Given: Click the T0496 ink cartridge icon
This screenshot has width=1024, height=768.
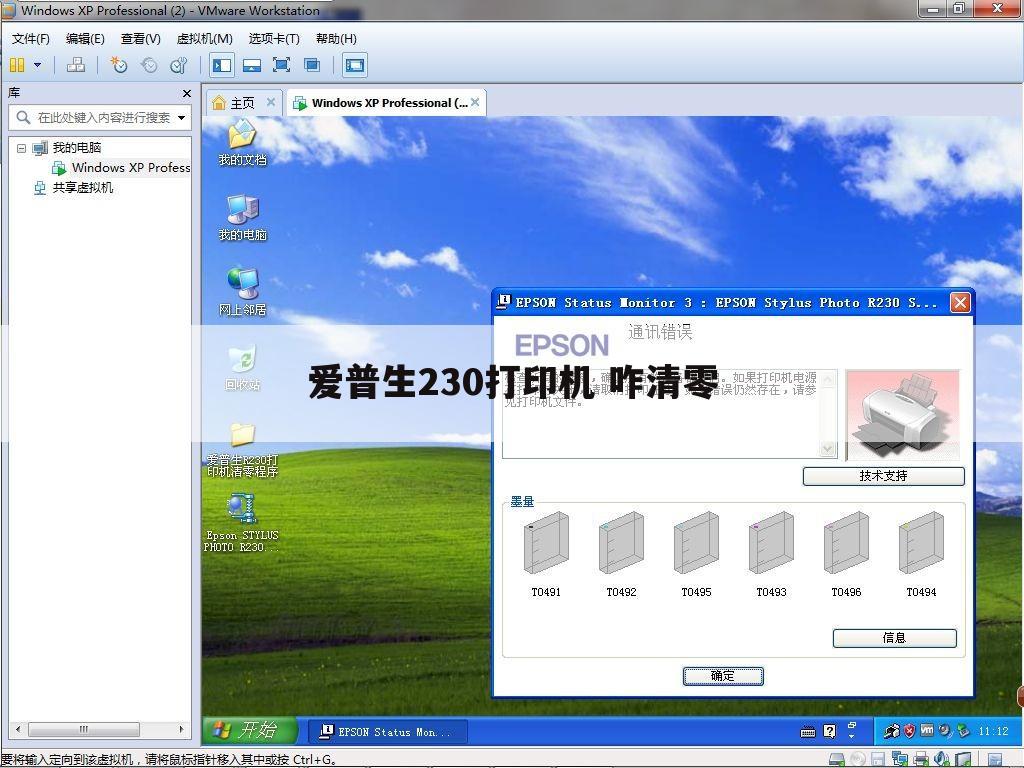Looking at the screenshot, I should (846, 543).
